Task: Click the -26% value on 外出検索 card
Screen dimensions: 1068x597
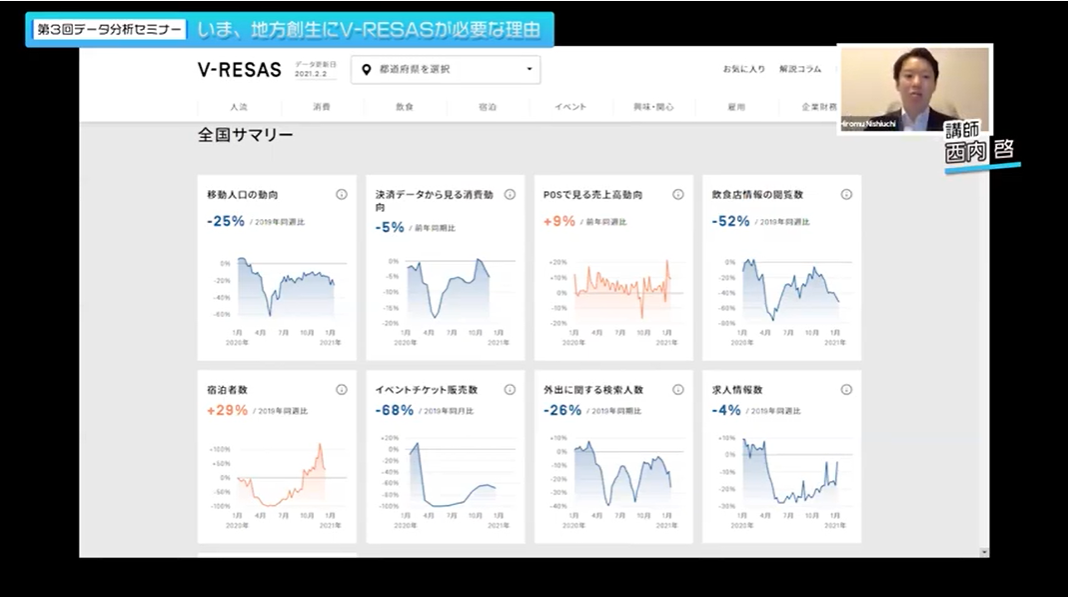Action: 563,410
